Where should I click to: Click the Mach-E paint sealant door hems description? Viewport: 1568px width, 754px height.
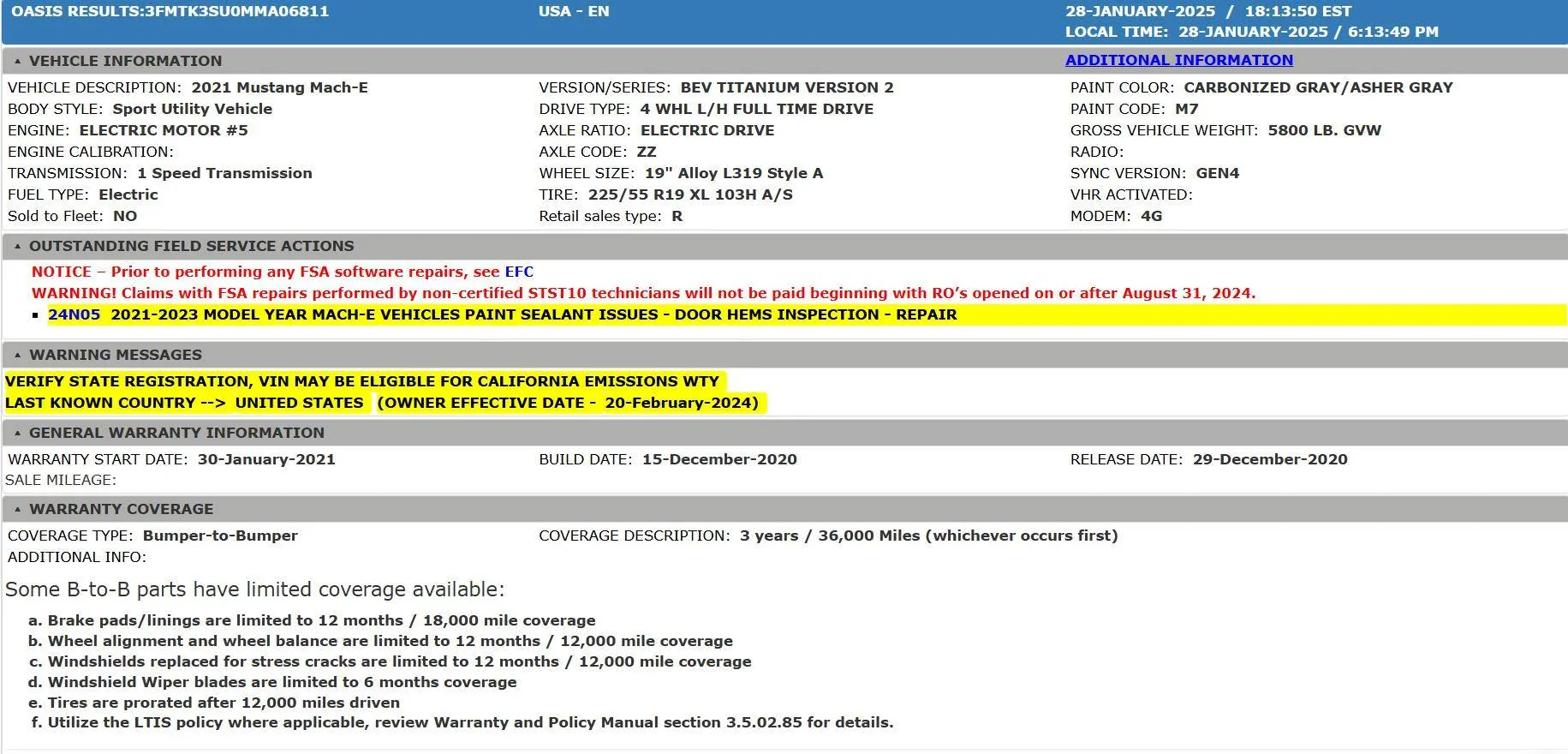coord(534,314)
